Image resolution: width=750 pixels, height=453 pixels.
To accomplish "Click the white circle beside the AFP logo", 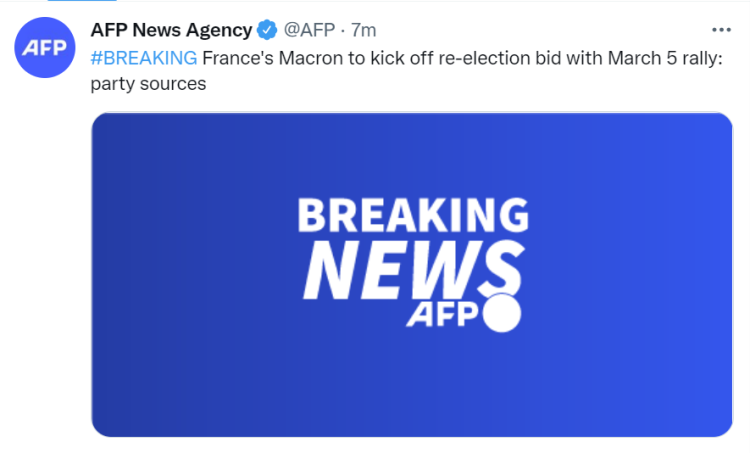I will point(502,313).
